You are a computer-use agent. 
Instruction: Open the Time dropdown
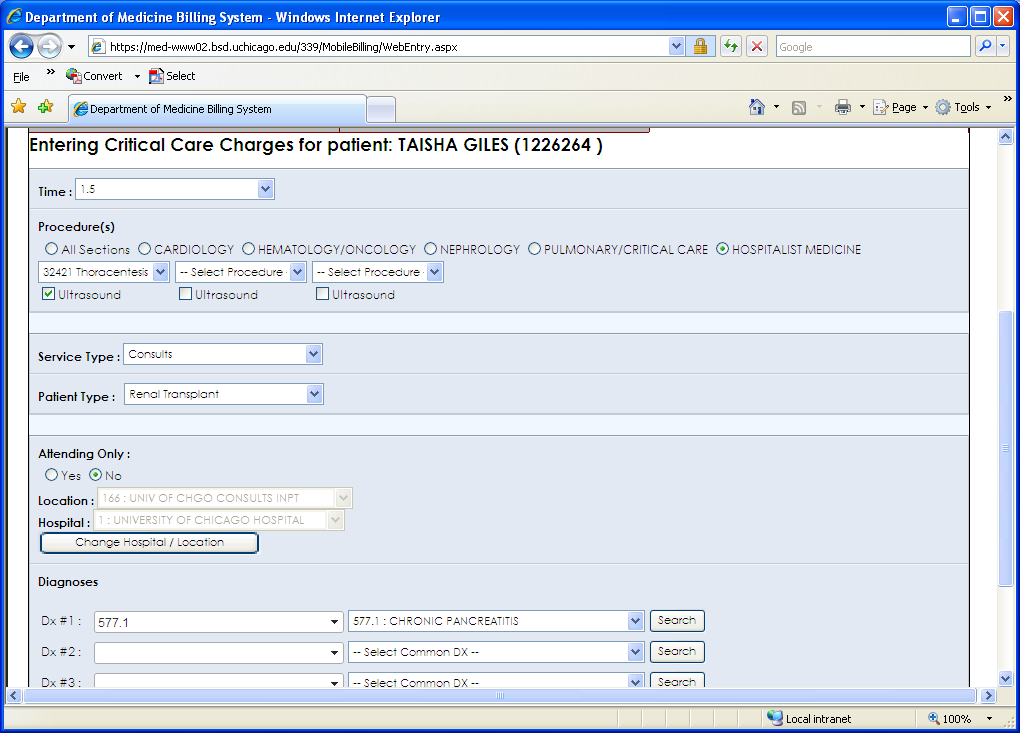[265, 189]
